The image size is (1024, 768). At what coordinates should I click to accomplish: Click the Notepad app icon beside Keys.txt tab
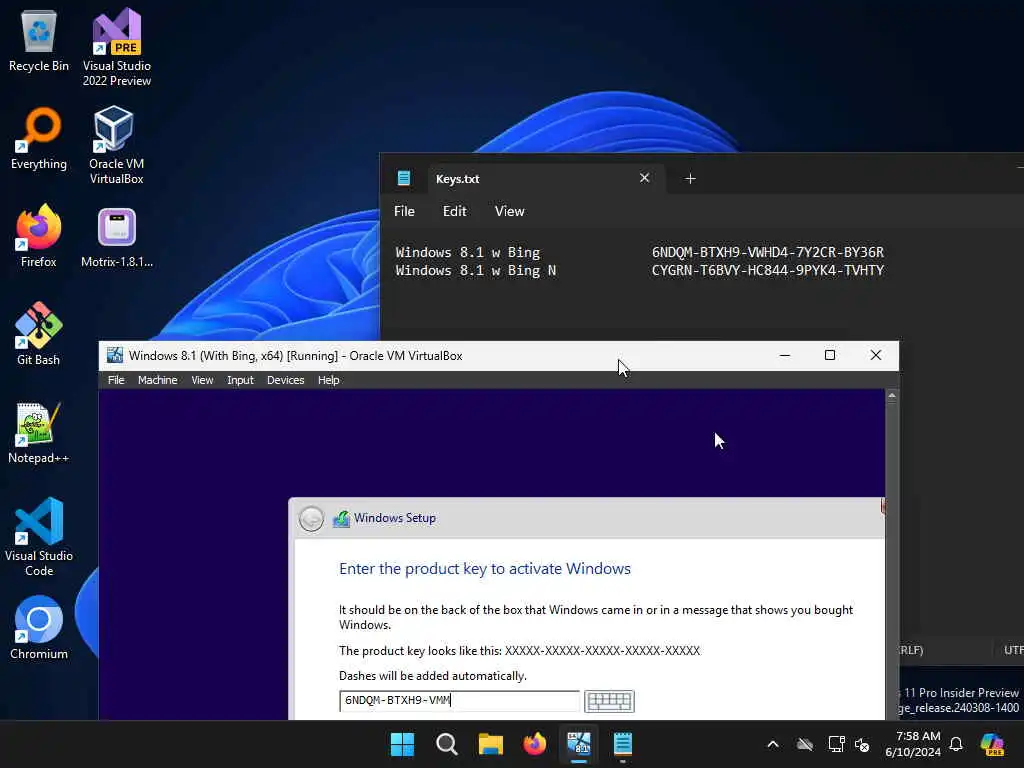click(x=404, y=178)
